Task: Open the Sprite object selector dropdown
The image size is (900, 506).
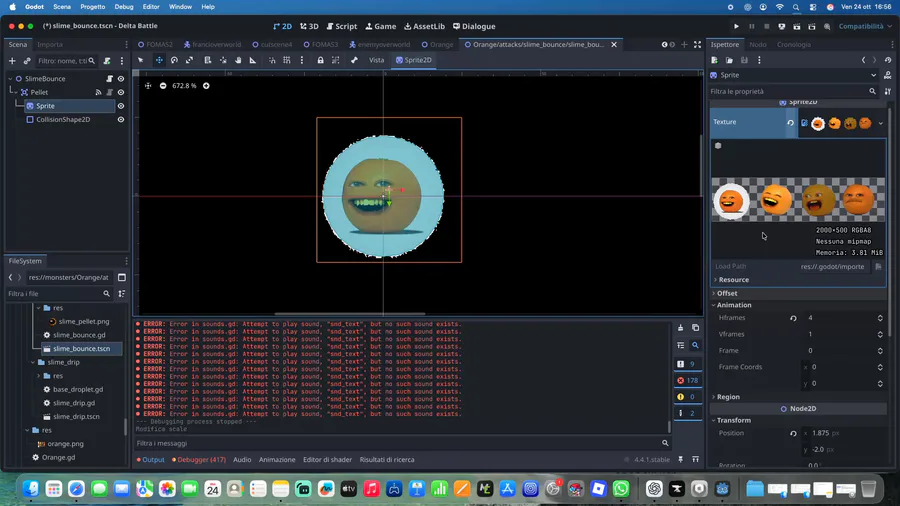Action: click(x=794, y=75)
